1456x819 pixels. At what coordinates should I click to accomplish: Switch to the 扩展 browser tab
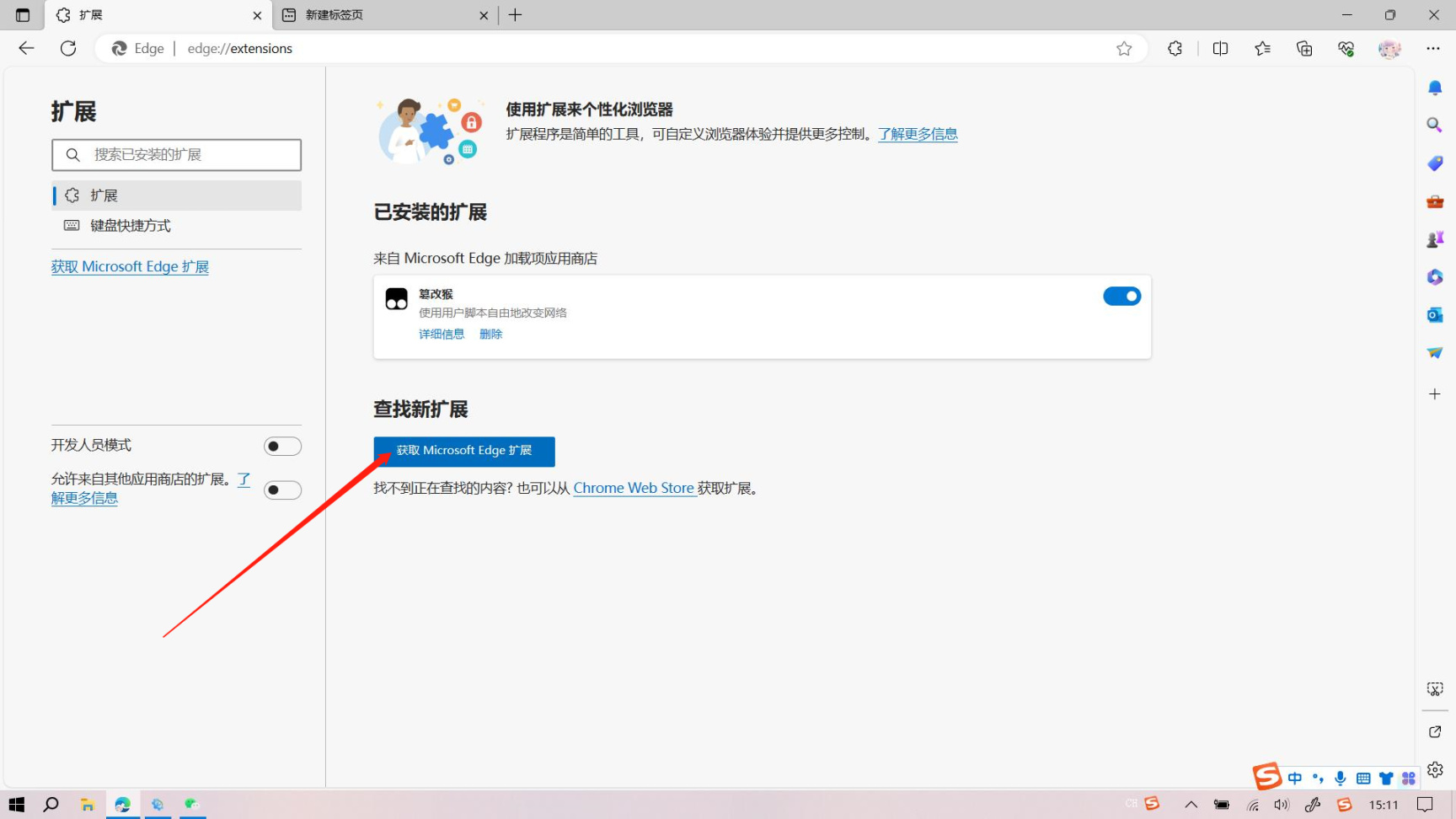click(x=158, y=15)
